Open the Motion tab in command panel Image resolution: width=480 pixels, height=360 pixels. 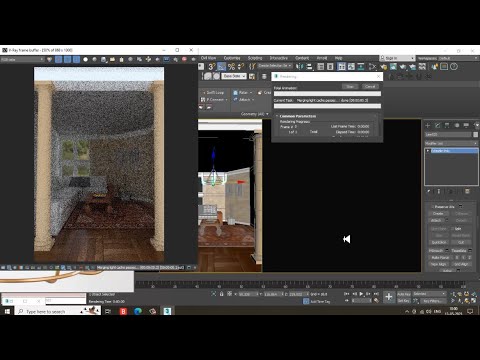coord(457,125)
